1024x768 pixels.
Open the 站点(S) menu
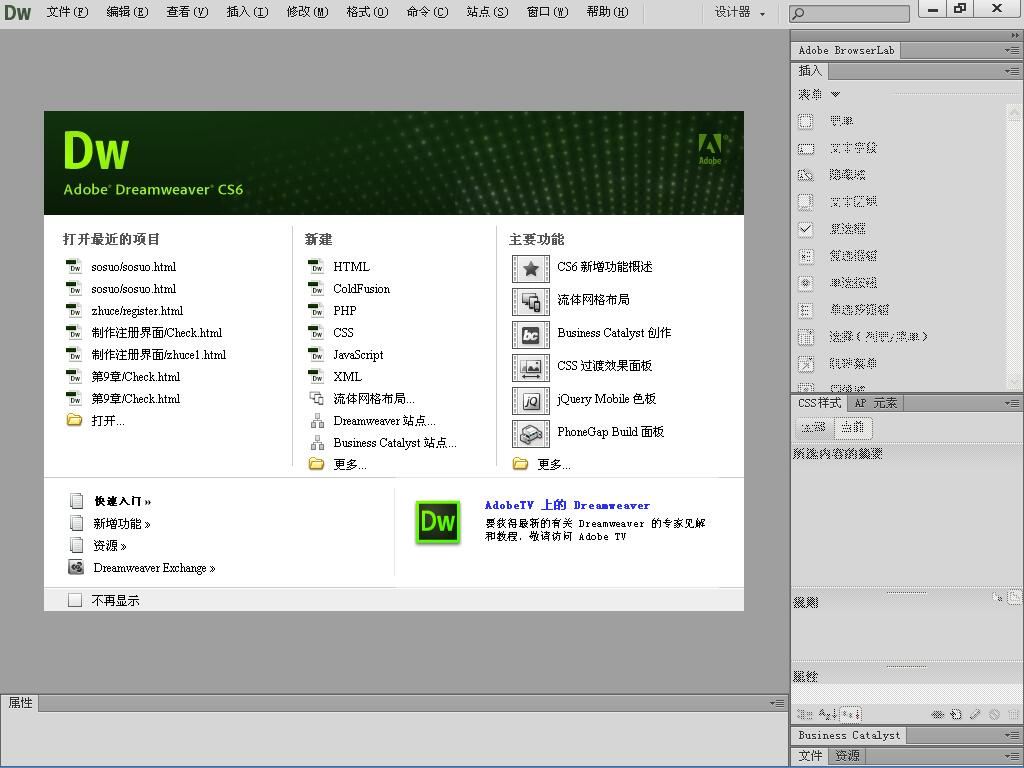pos(487,12)
